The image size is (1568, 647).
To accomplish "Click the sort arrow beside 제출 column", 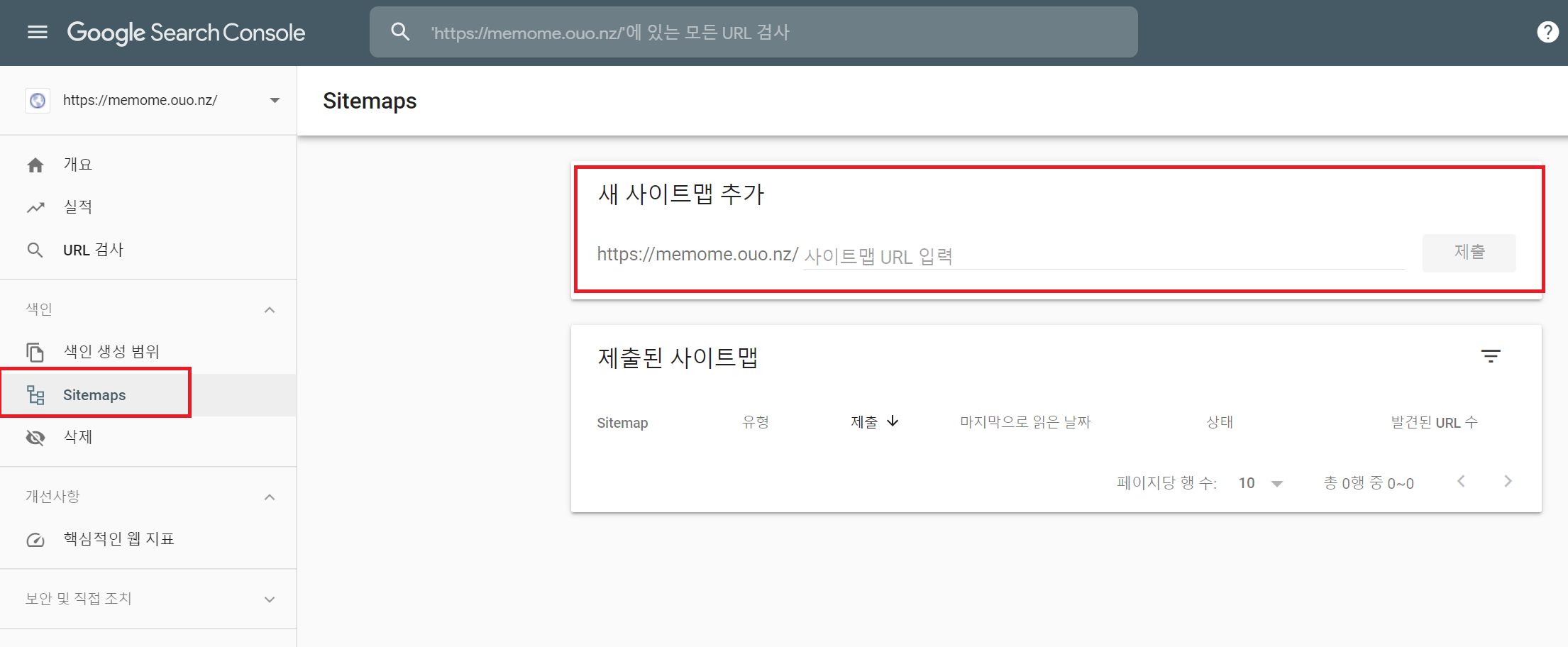I will pyautogui.click(x=893, y=421).
